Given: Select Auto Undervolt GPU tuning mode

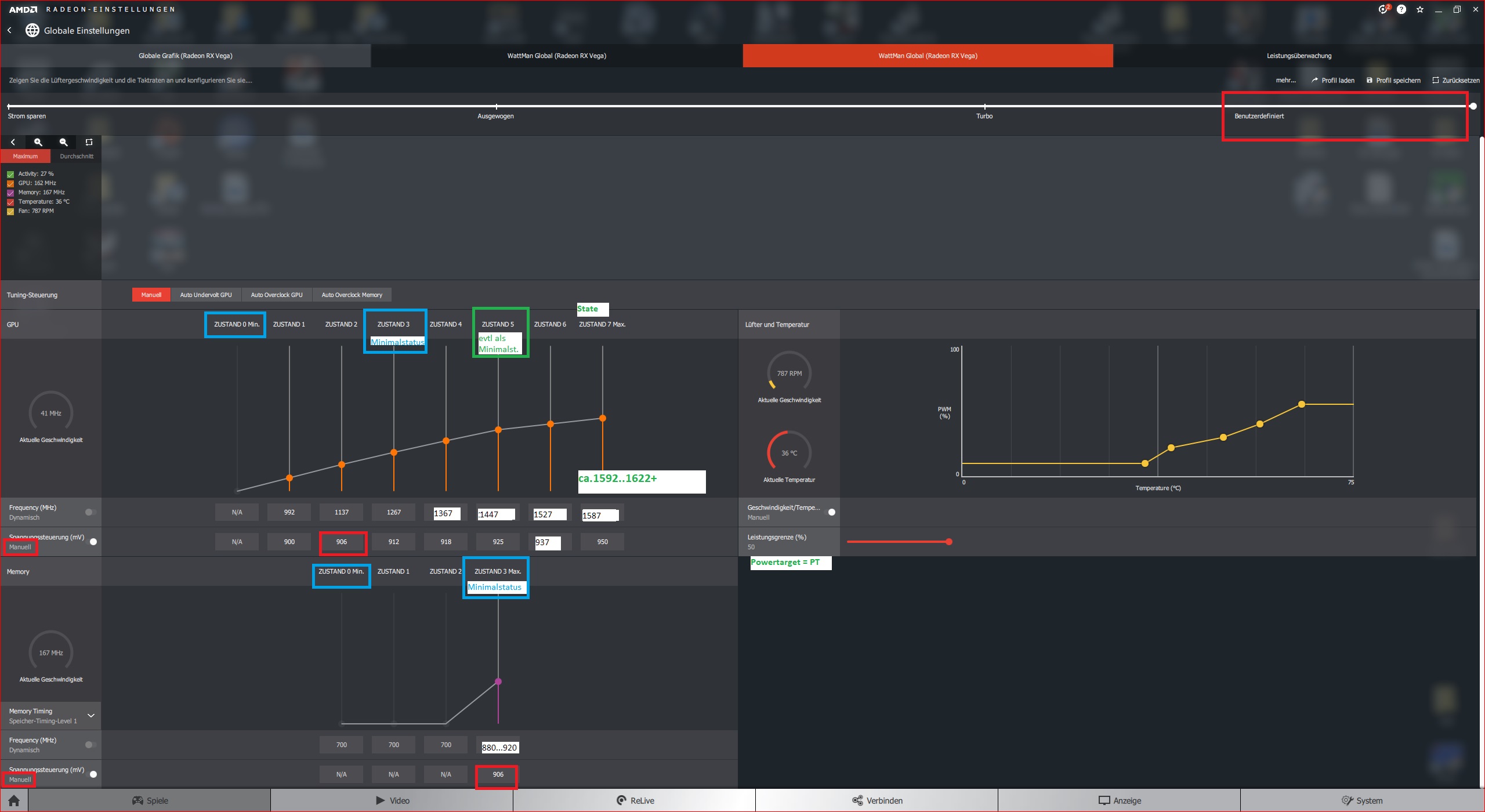Looking at the screenshot, I should [206, 295].
